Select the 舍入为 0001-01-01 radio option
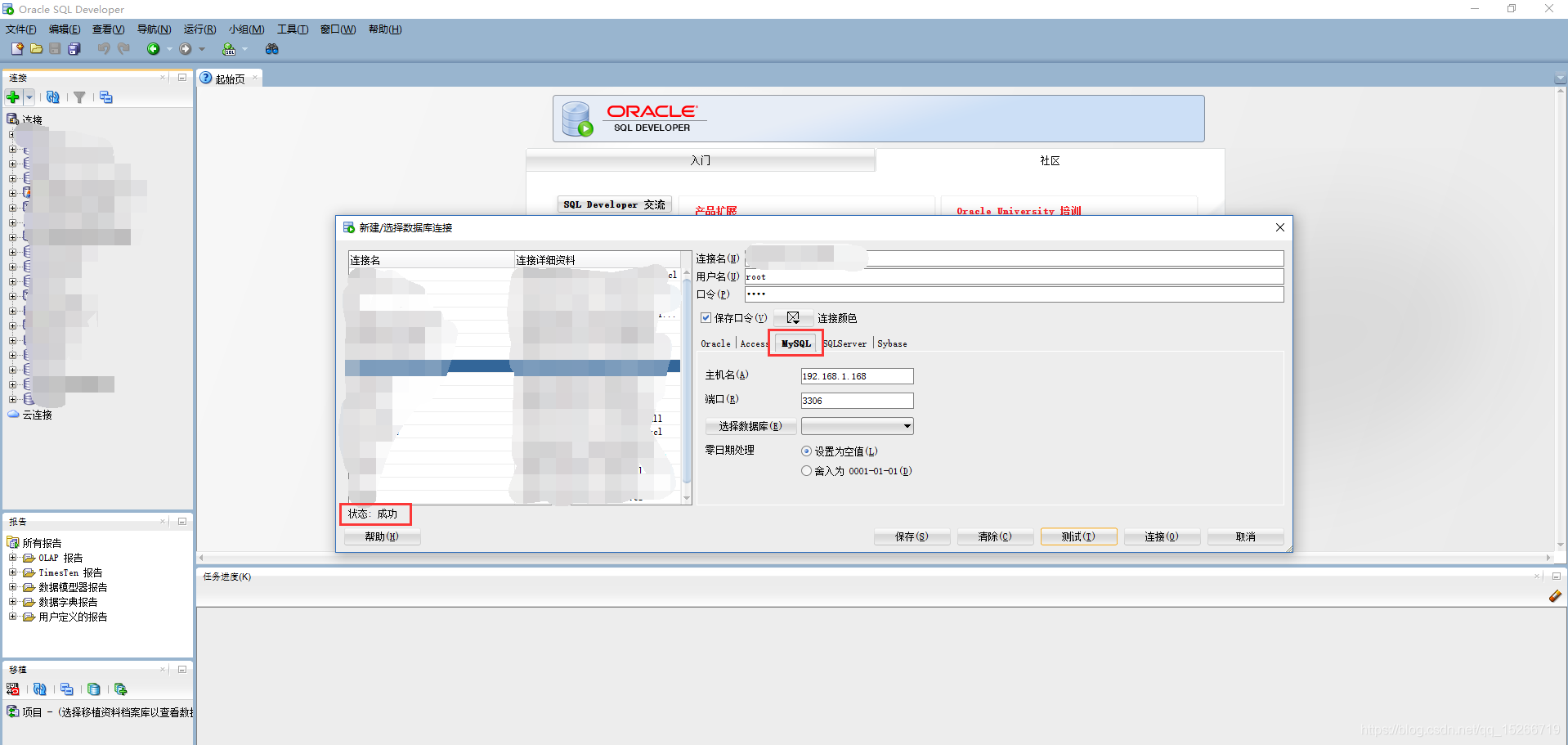 point(806,470)
